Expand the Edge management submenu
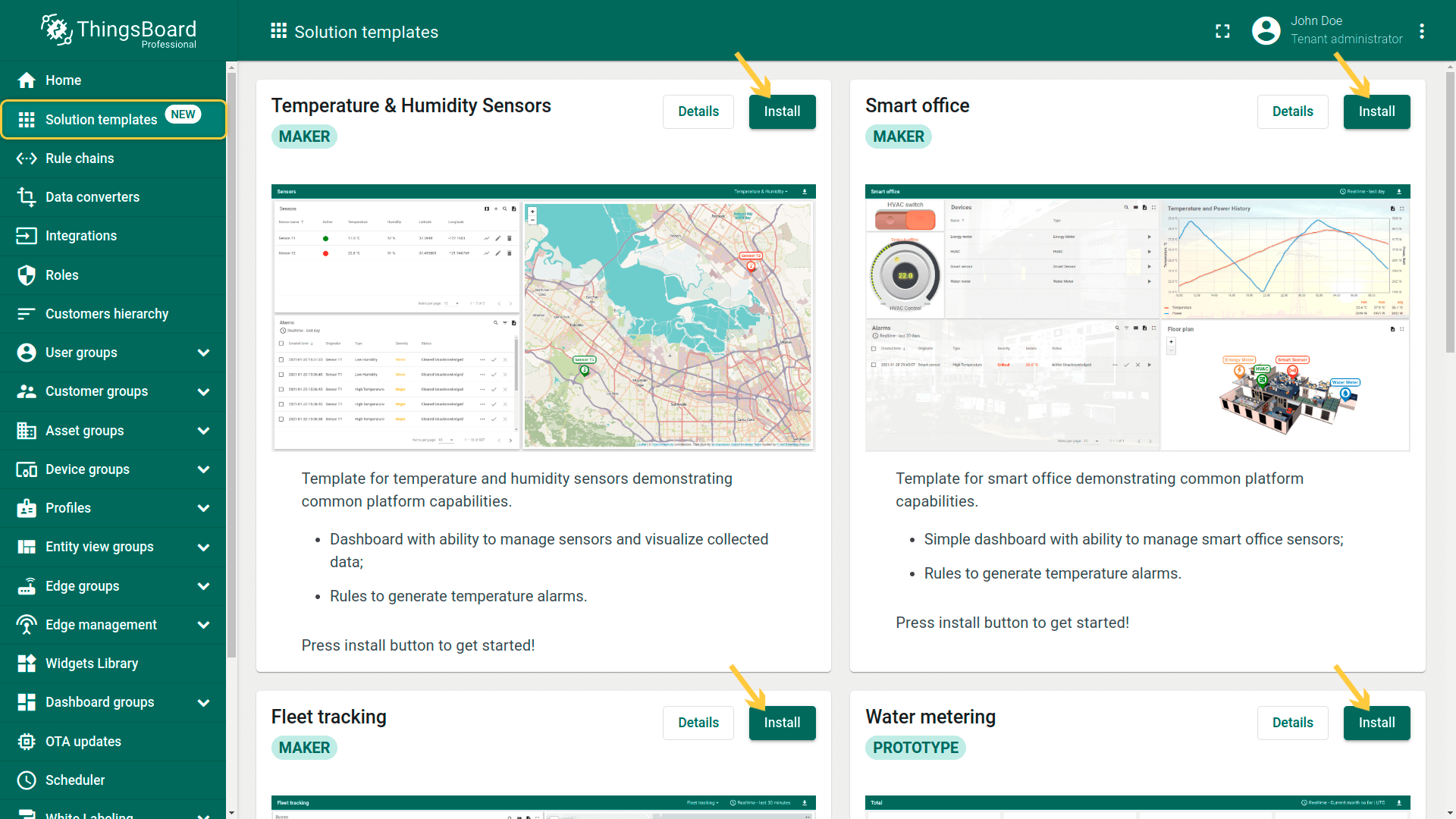1456x819 pixels. pos(203,625)
